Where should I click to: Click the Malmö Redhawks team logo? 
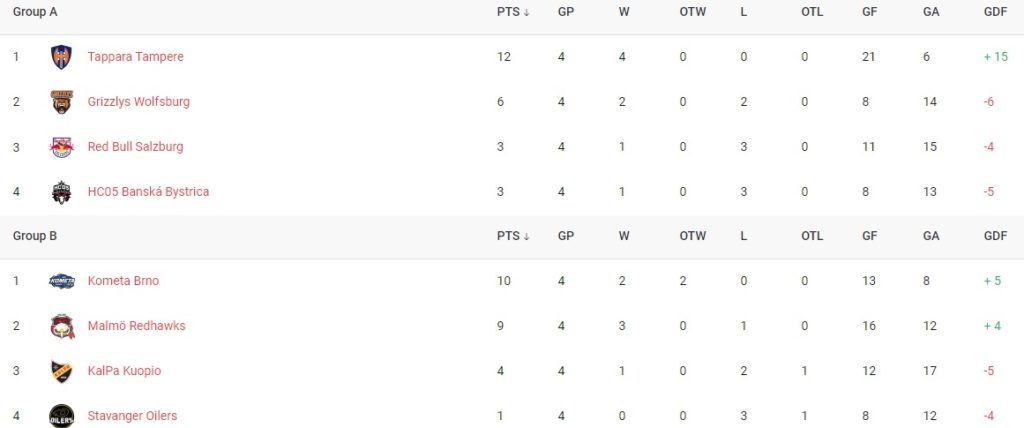click(x=61, y=326)
